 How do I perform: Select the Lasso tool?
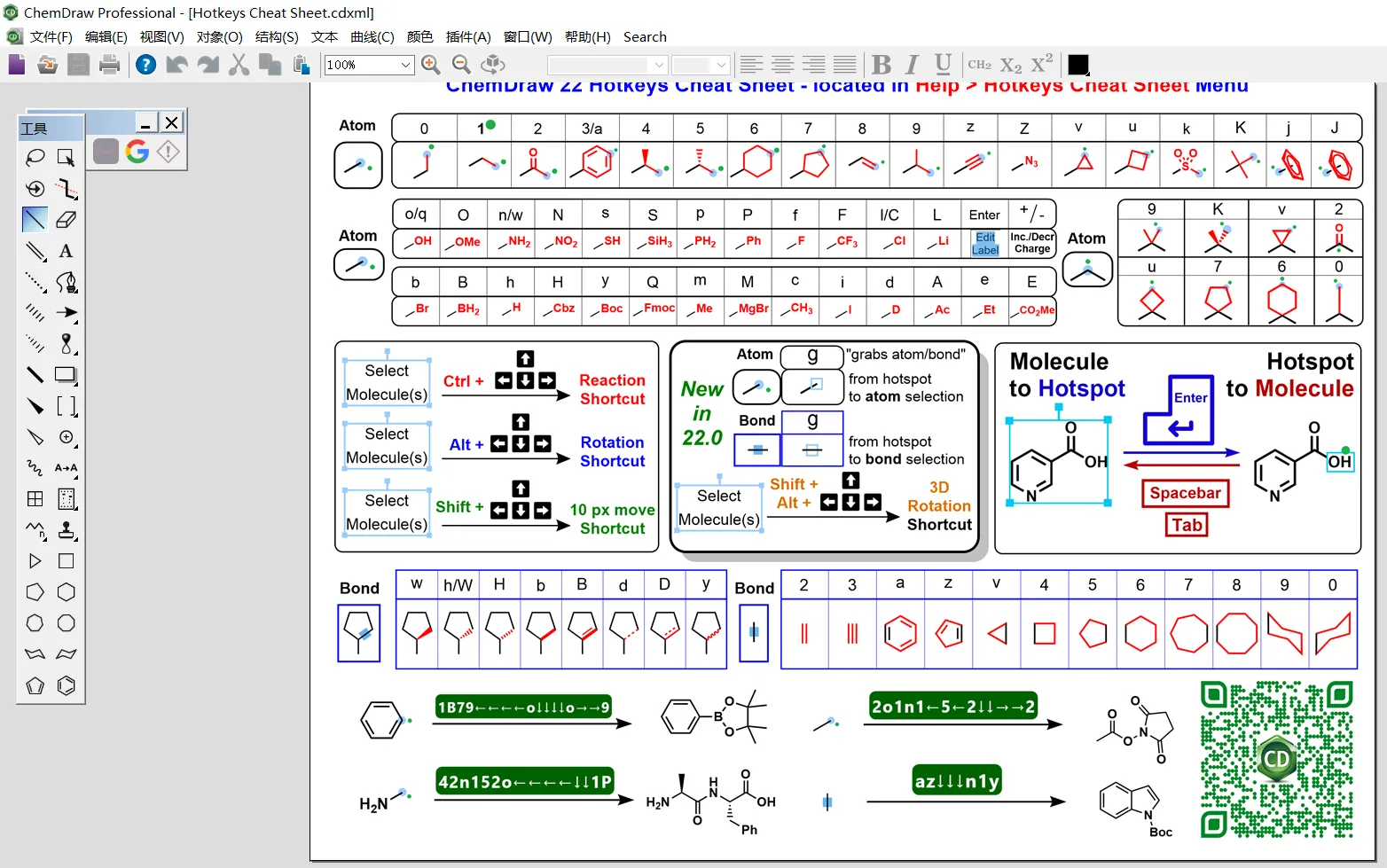tap(35, 158)
